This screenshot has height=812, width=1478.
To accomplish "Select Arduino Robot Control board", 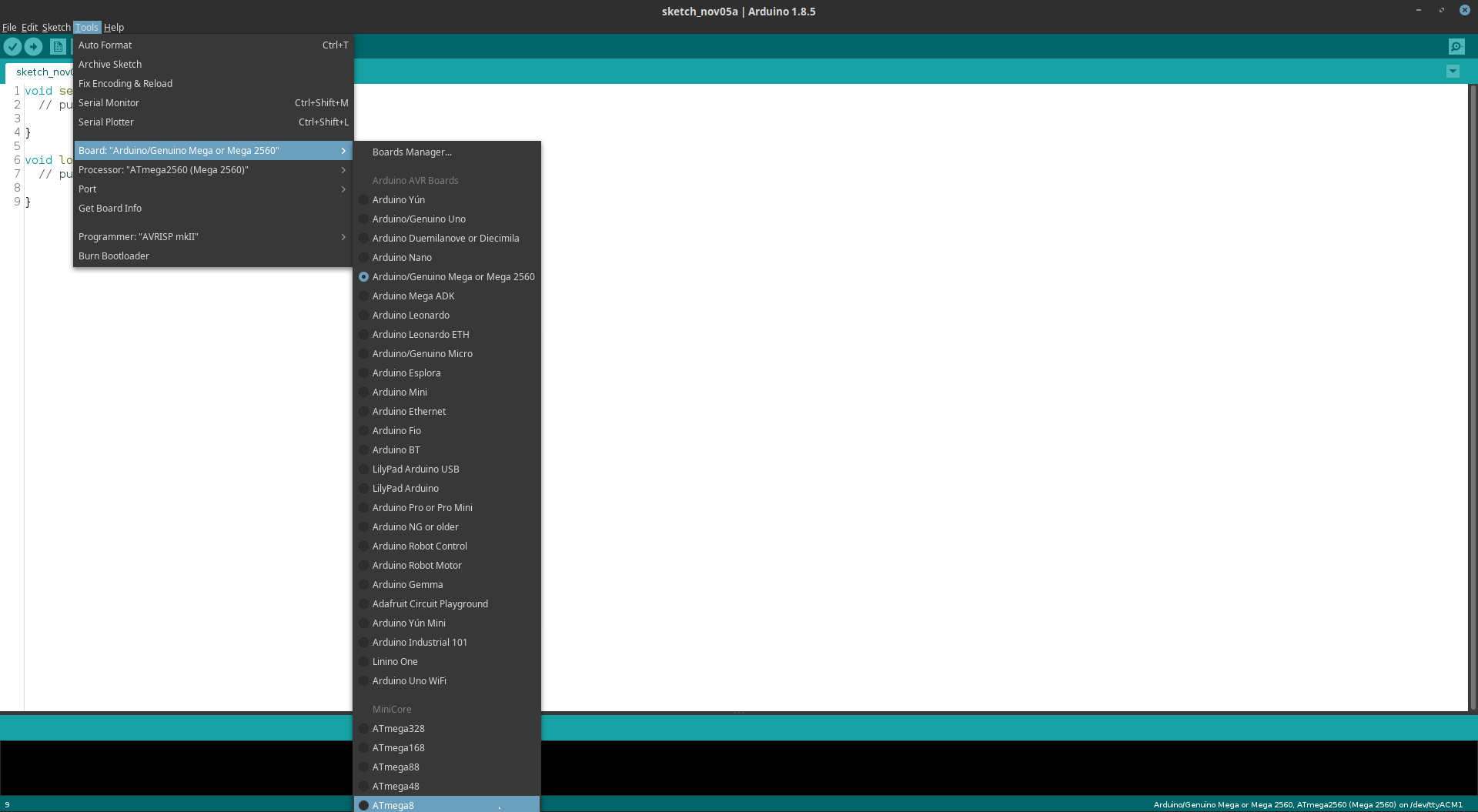I will tap(447, 546).
